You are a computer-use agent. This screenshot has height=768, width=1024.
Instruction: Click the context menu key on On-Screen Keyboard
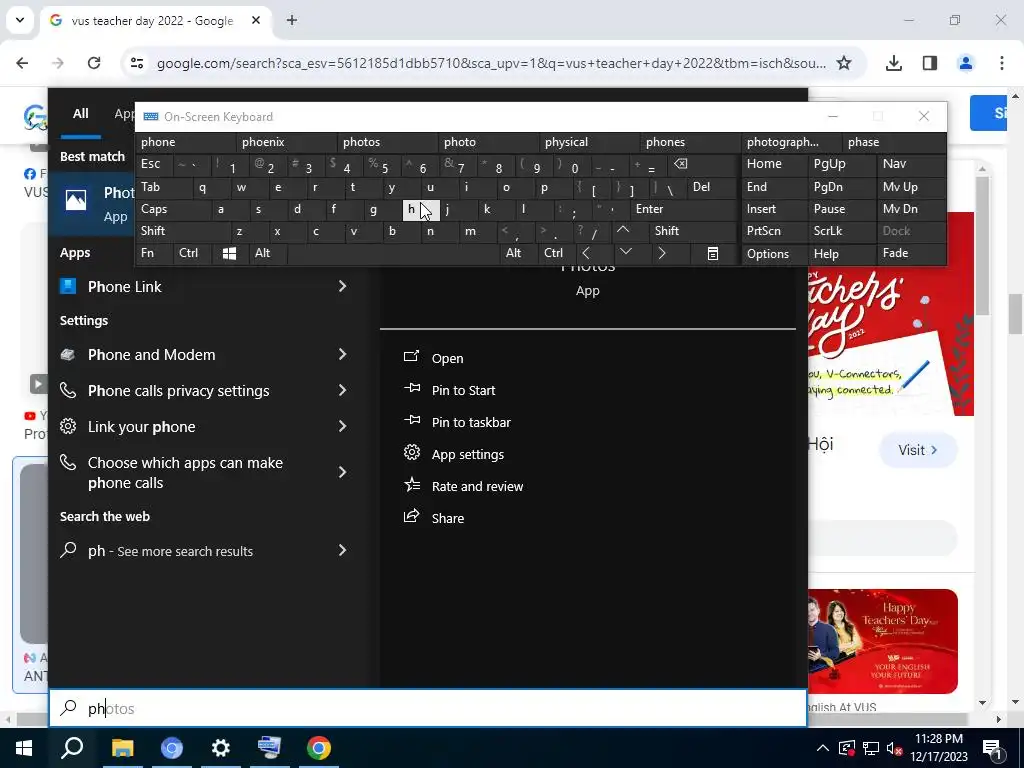[712, 253]
